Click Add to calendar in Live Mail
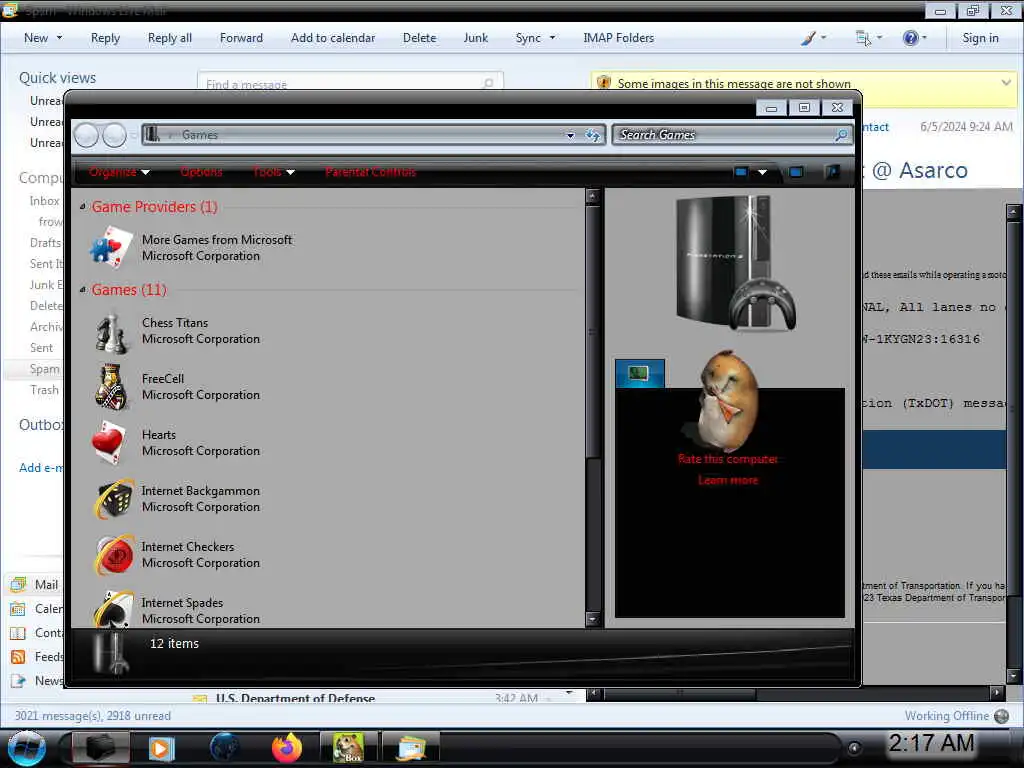Image resolution: width=1024 pixels, height=768 pixels. [x=333, y=38]
